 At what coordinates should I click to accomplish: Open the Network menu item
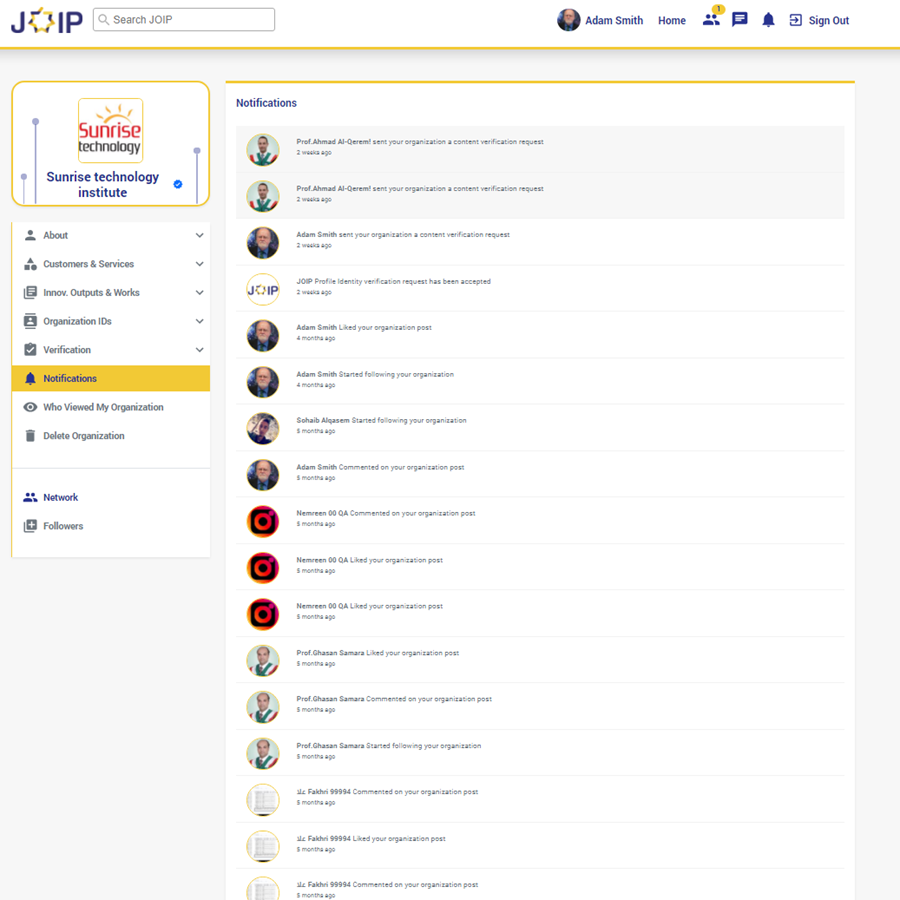[x=60, y=497]
